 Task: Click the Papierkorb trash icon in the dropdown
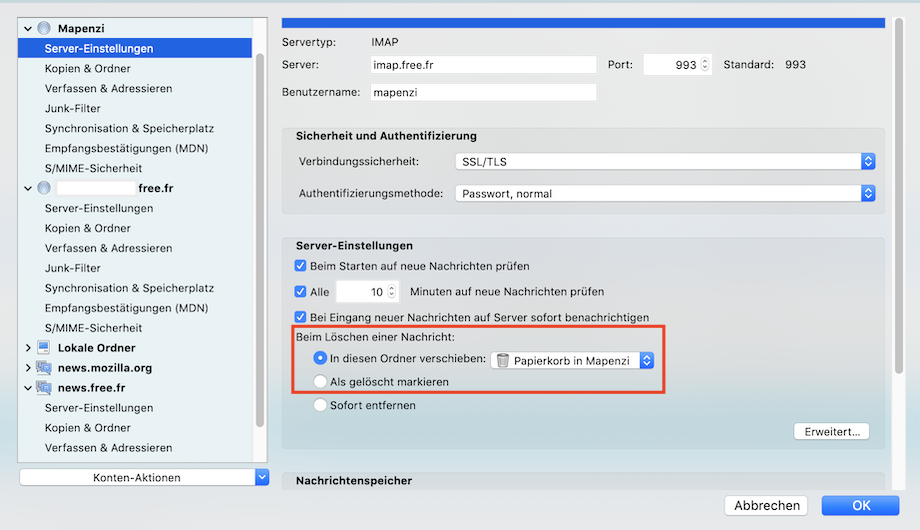tap(502, 360)
